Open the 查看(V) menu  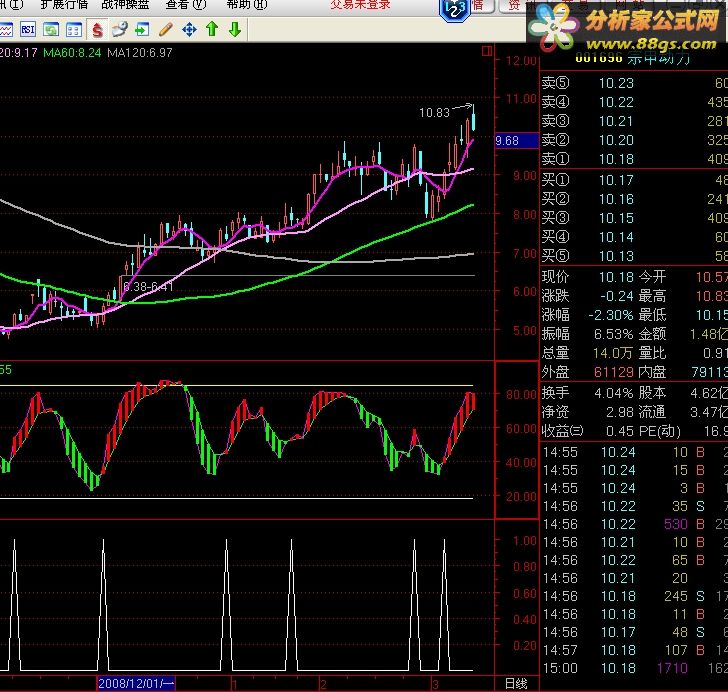[186, 5]
